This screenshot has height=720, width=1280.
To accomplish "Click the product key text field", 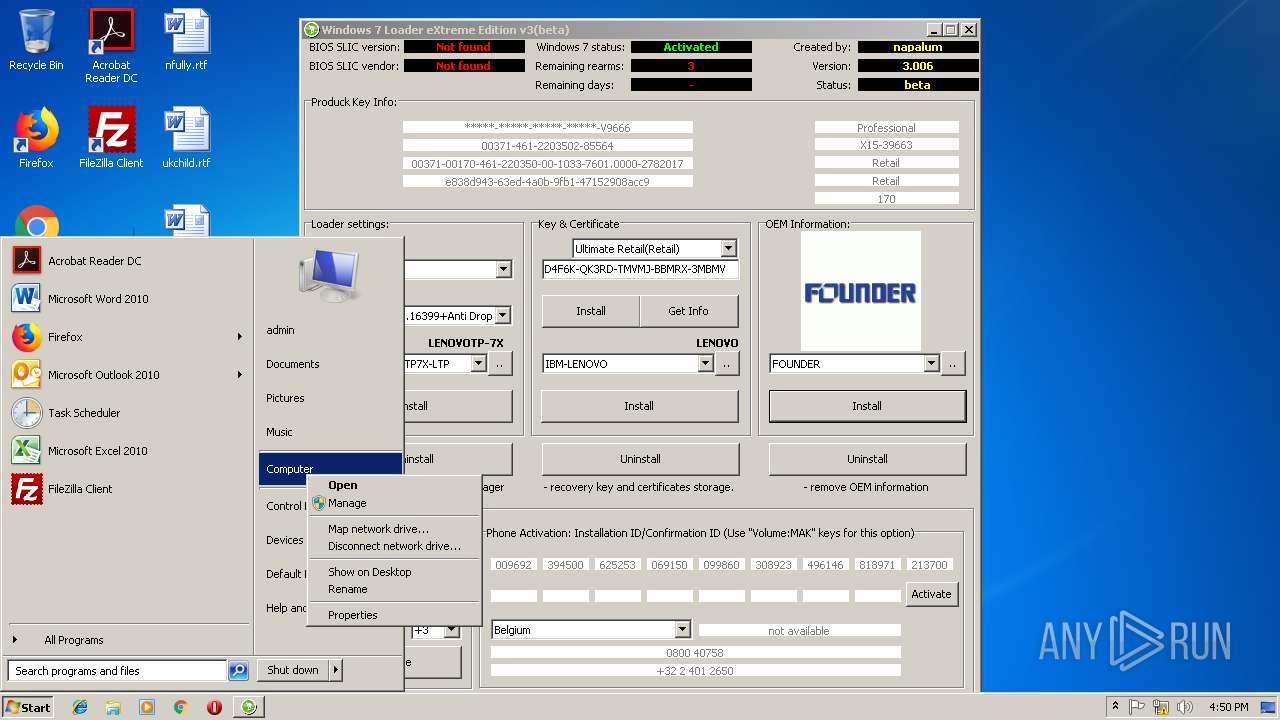I will tap(640, 269).
